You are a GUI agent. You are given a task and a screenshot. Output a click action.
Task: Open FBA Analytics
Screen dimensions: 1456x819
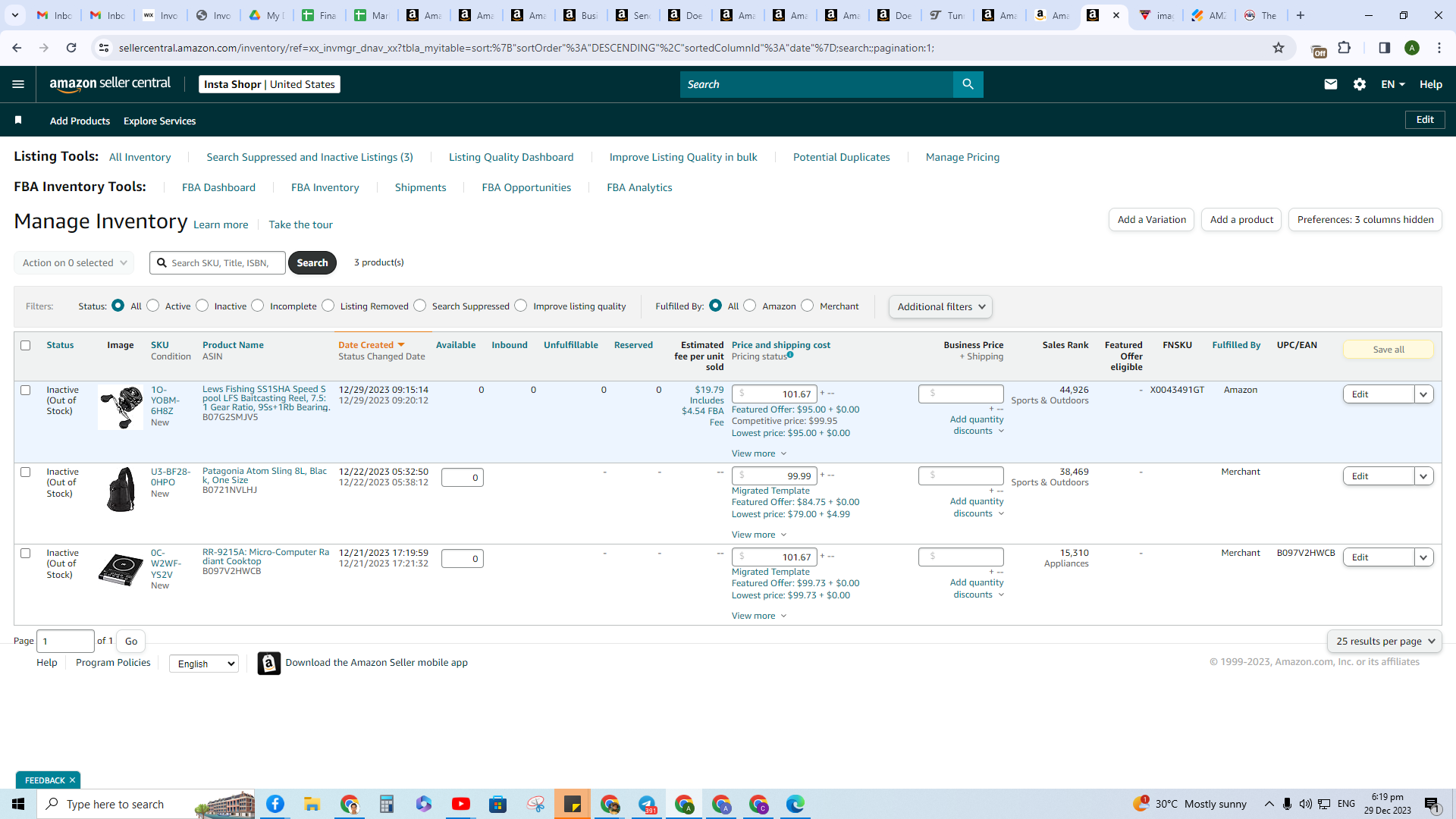click(x=639, y=187)
